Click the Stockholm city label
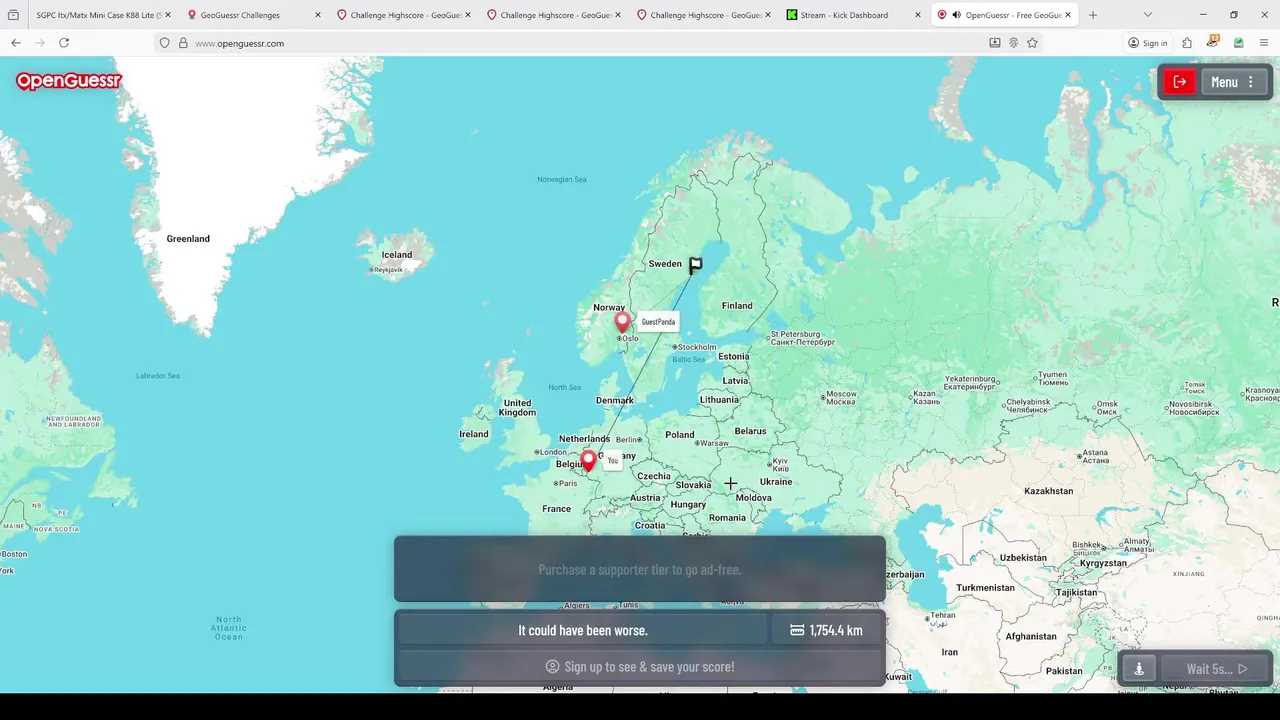Screen dimensions: 1280x720 coord(697,347)
